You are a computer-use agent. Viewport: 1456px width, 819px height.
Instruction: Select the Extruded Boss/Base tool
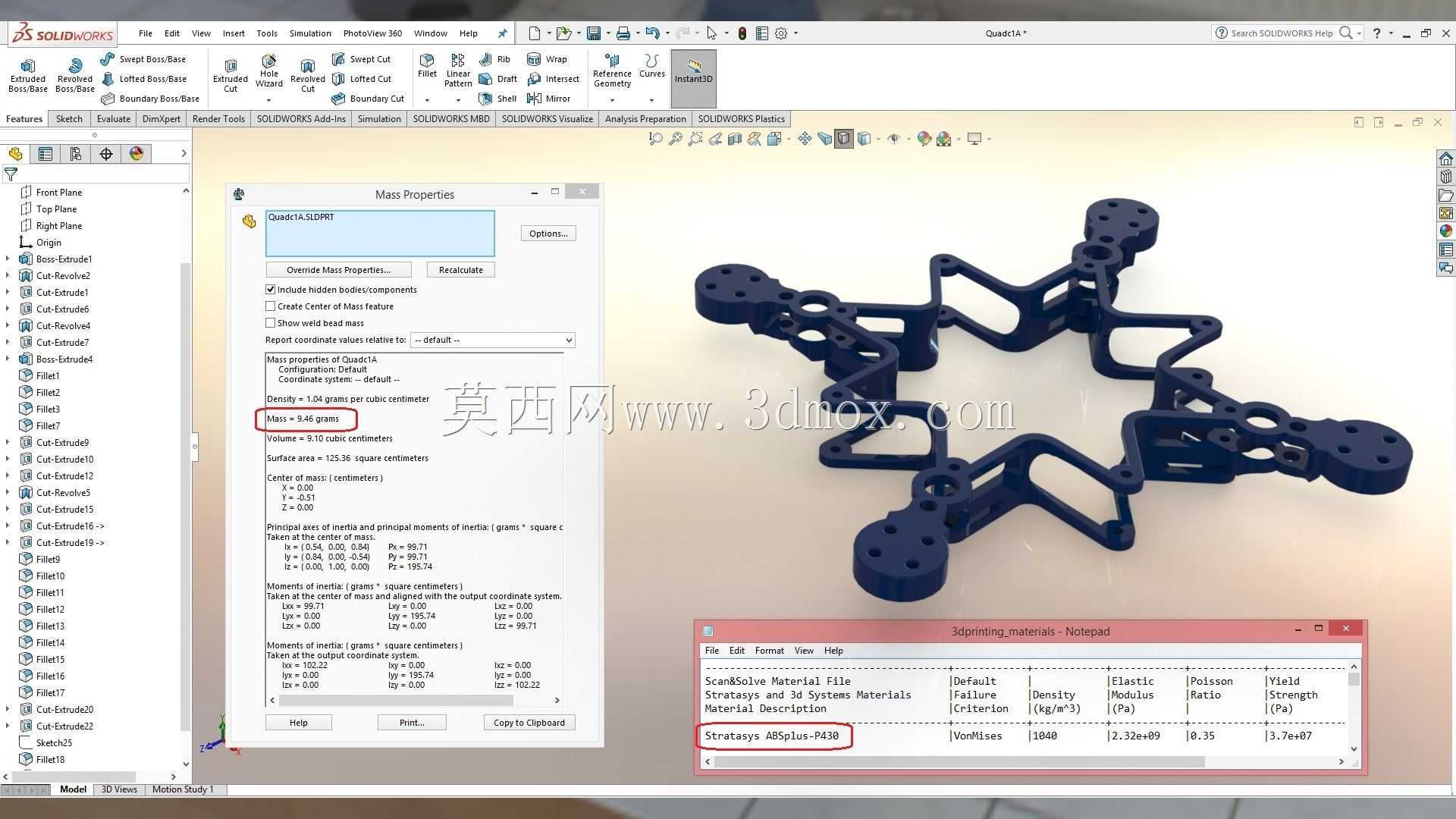click(28, 76)
